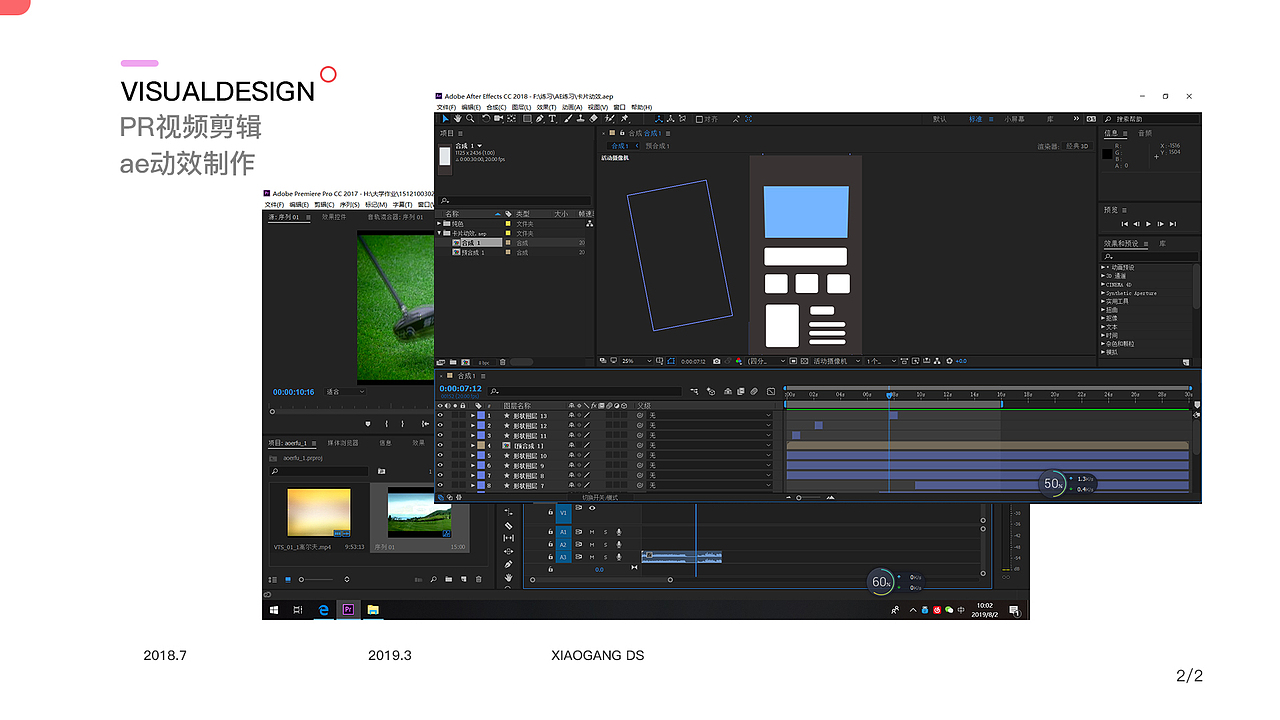Collapse the 卡片动效.aep folder in Project panel
The width and height of the screenshot is (1280, 720).
(x=440, y=233)
